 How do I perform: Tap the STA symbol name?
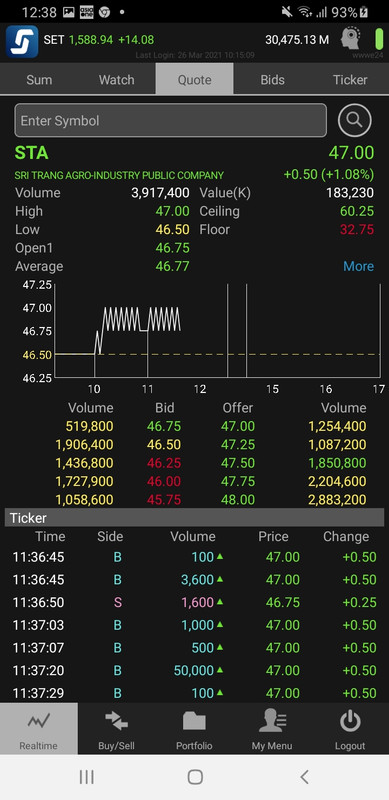(32, 153)
